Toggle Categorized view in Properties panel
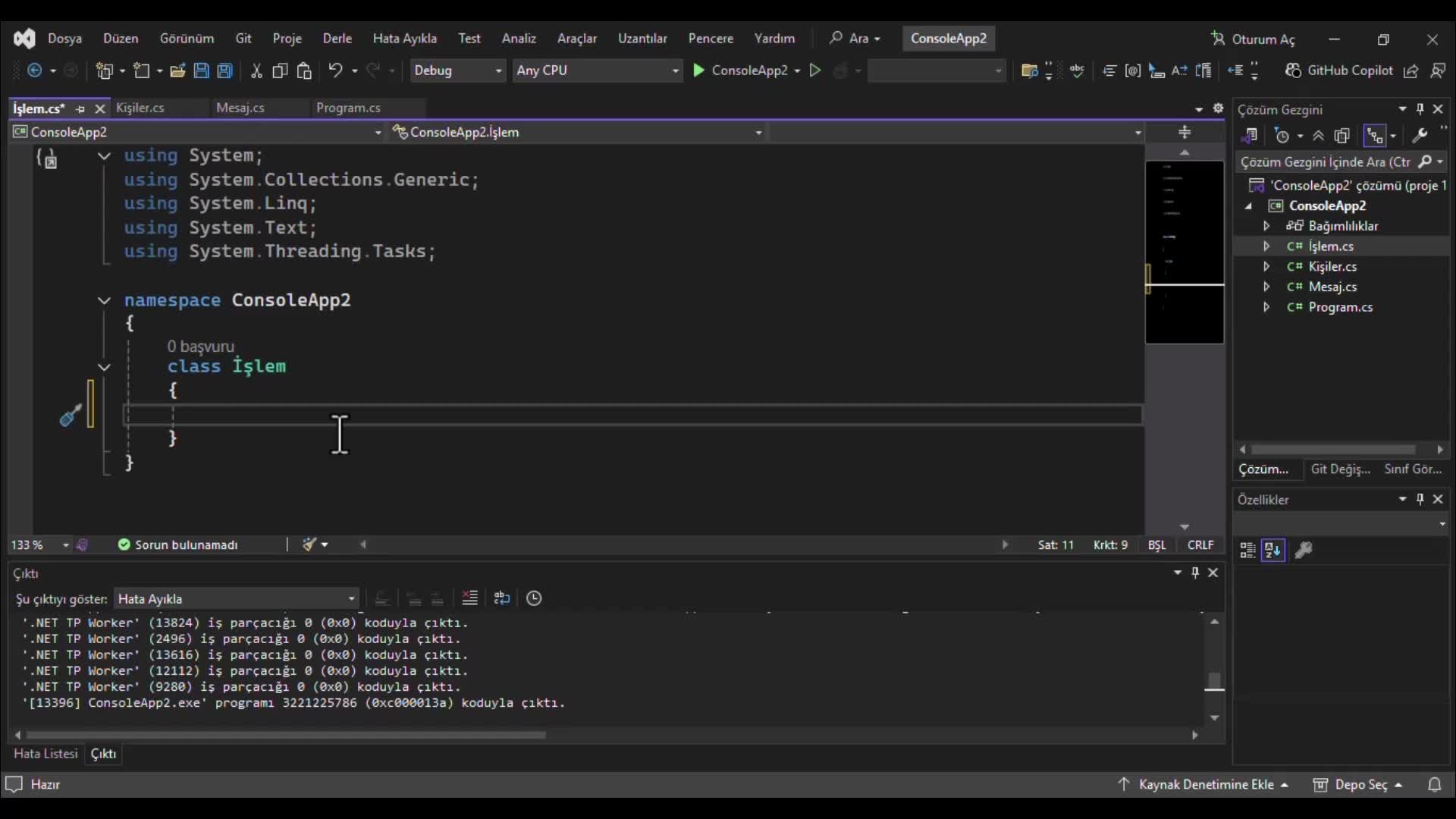Image resolution: width=1456 pixels, height=819 pixels. pyautogui.click(x=1247, y=551)
